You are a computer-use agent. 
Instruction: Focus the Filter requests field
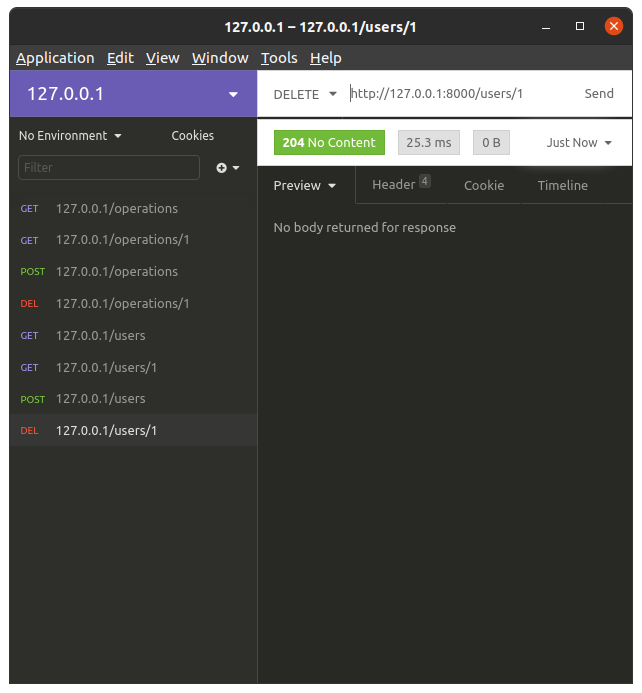tap(109, 168)
